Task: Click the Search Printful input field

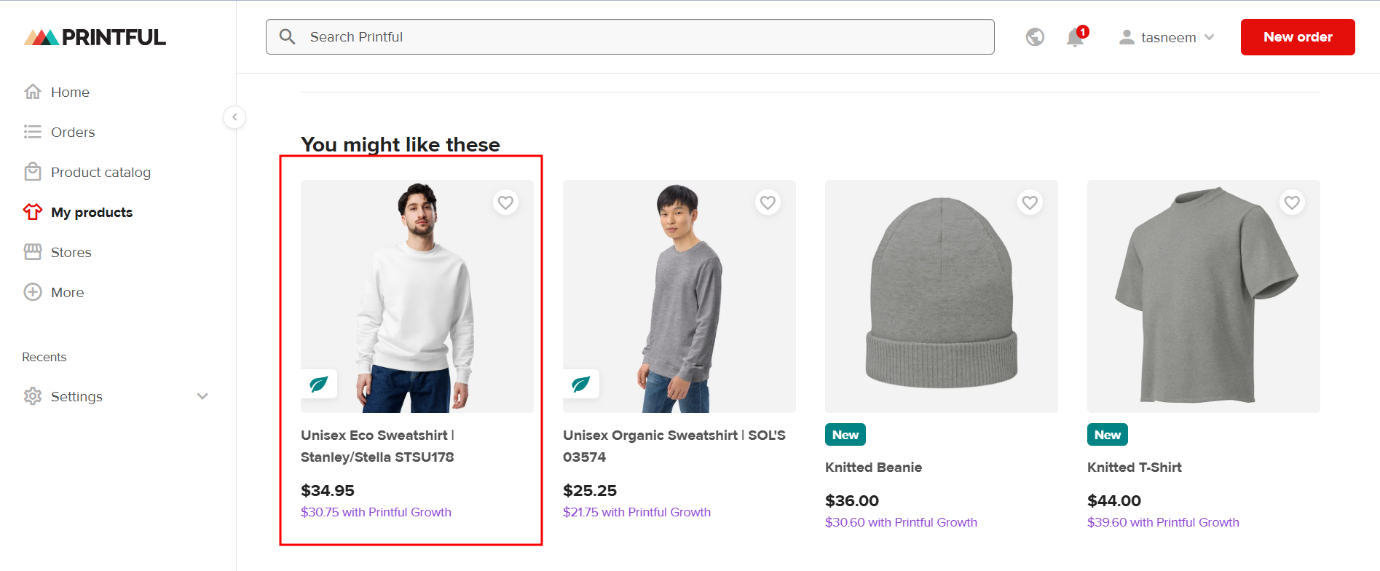Action: (x=640, y=37)
